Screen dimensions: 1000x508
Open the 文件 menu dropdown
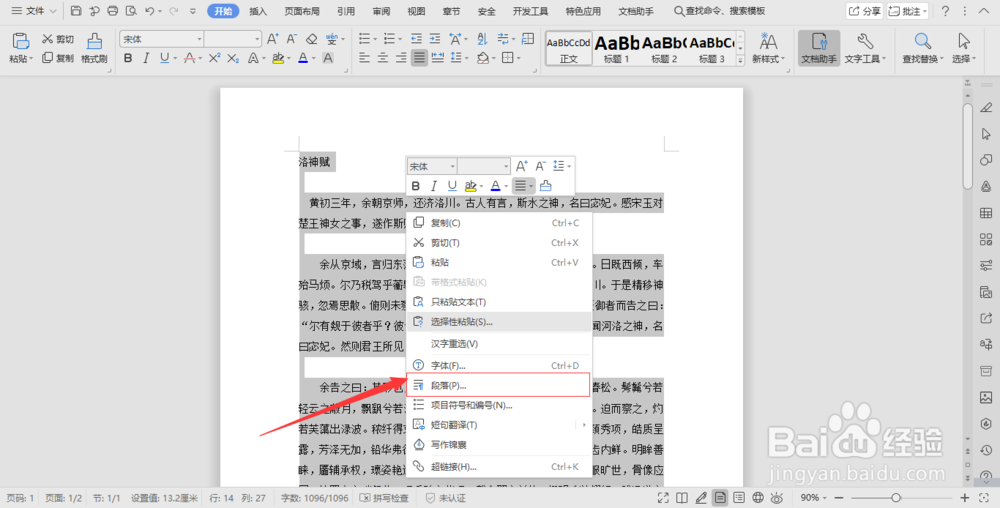pos(34,11)
